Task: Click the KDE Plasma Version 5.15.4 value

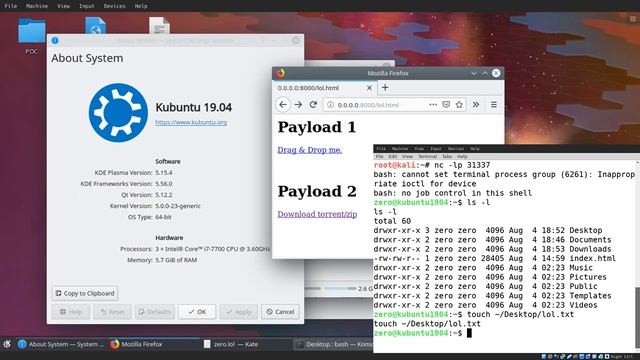Action: click(164, 173)
